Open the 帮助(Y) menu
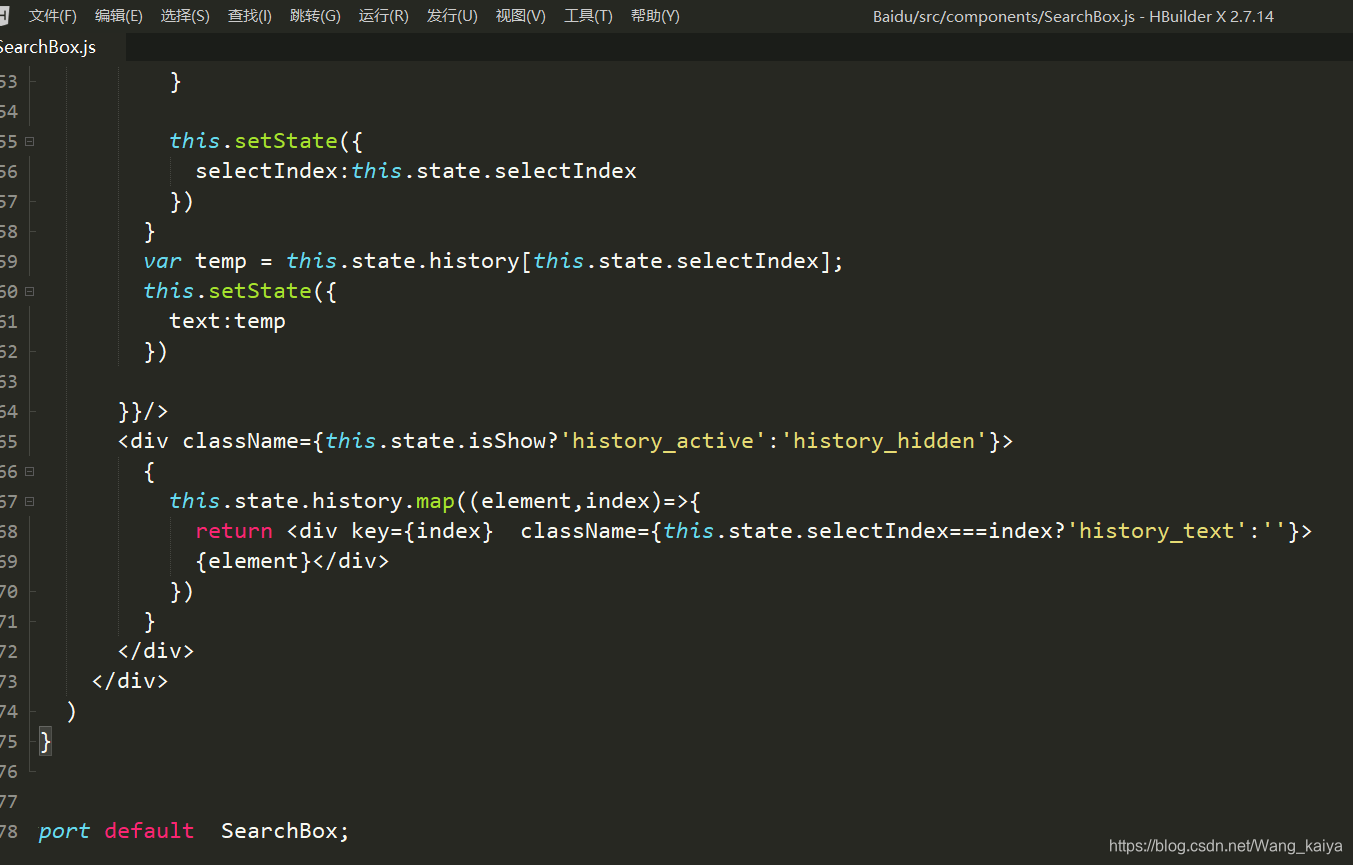This screenshot has width=1353, height=865. click(x=655, y=16)
